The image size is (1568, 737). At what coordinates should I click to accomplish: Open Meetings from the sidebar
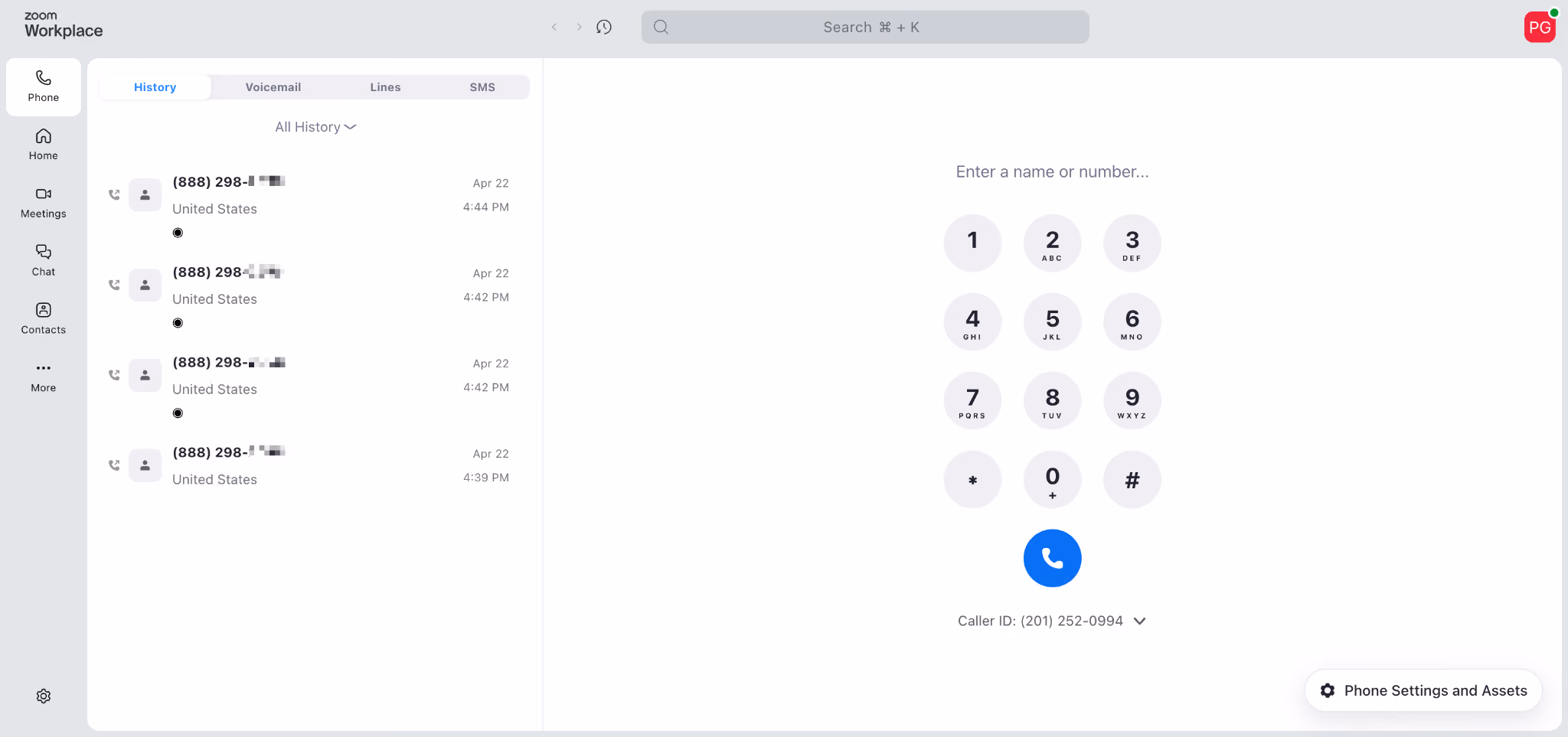click(x=44, y=203)
